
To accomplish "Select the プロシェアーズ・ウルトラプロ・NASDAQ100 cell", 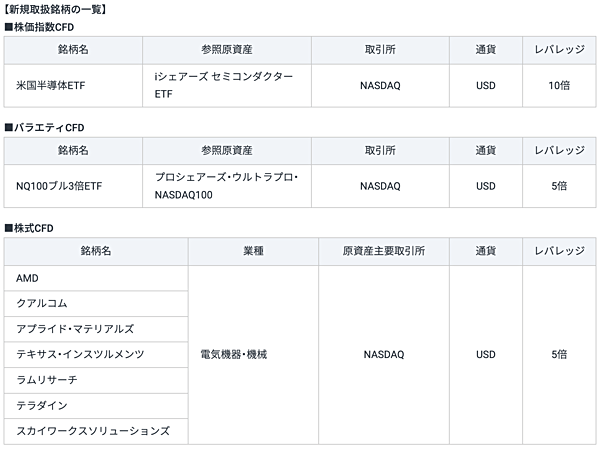I will pos(227,186).
